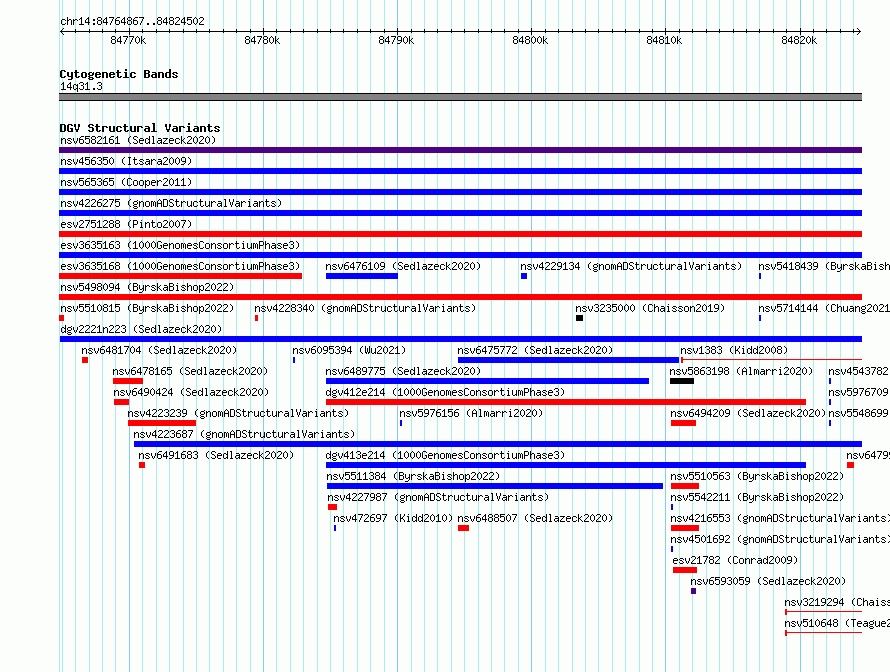Click the nsv565365 (Cooper2011) label
This screenshot has width=890, height=672.
coord(126,182)
